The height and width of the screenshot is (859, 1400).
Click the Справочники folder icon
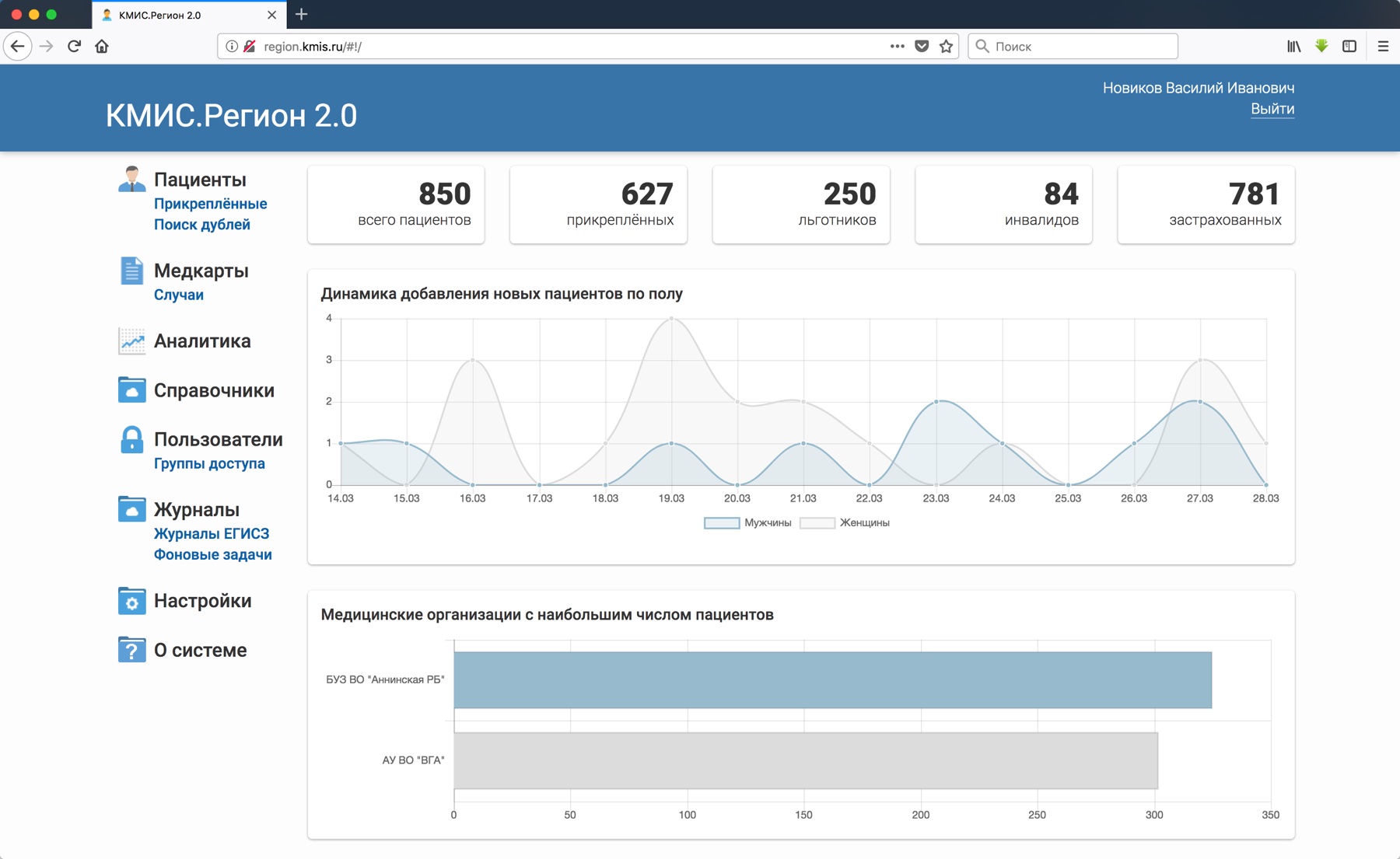131,390
